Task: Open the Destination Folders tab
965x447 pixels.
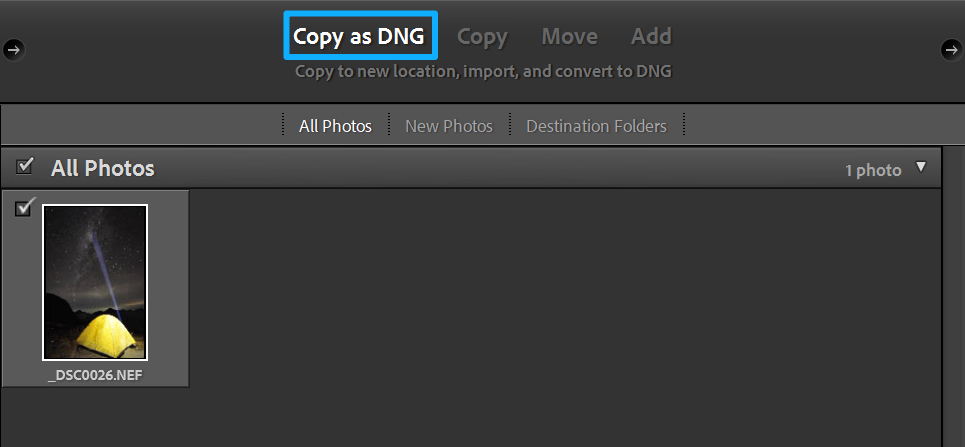Action: [x=596, y=126]
